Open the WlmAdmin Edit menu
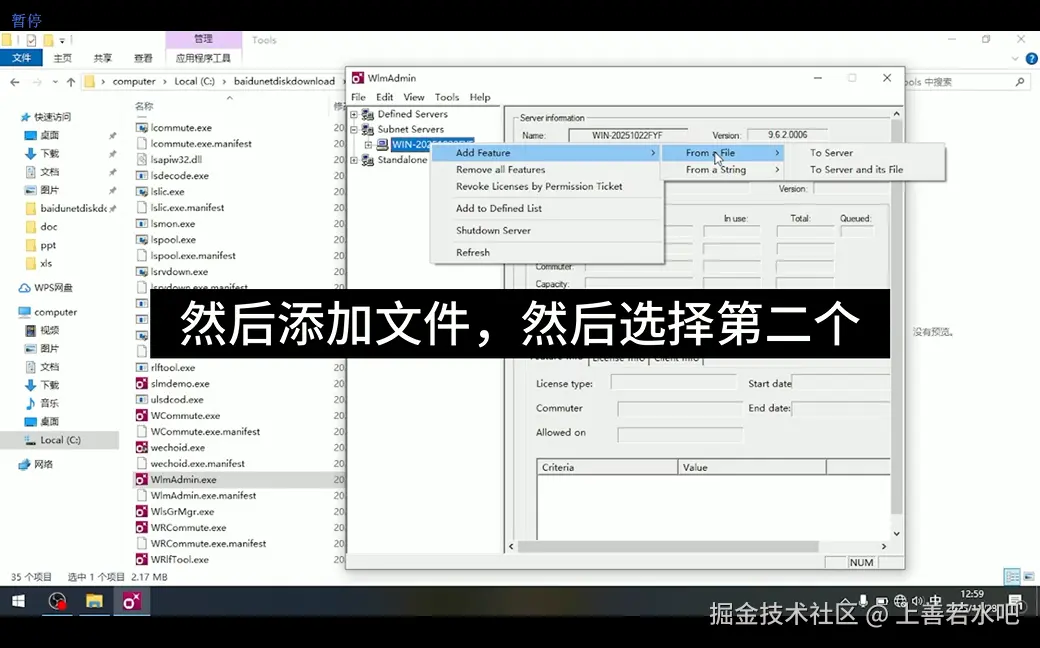This screenshot has height=648, width=1040. (385, 97)
